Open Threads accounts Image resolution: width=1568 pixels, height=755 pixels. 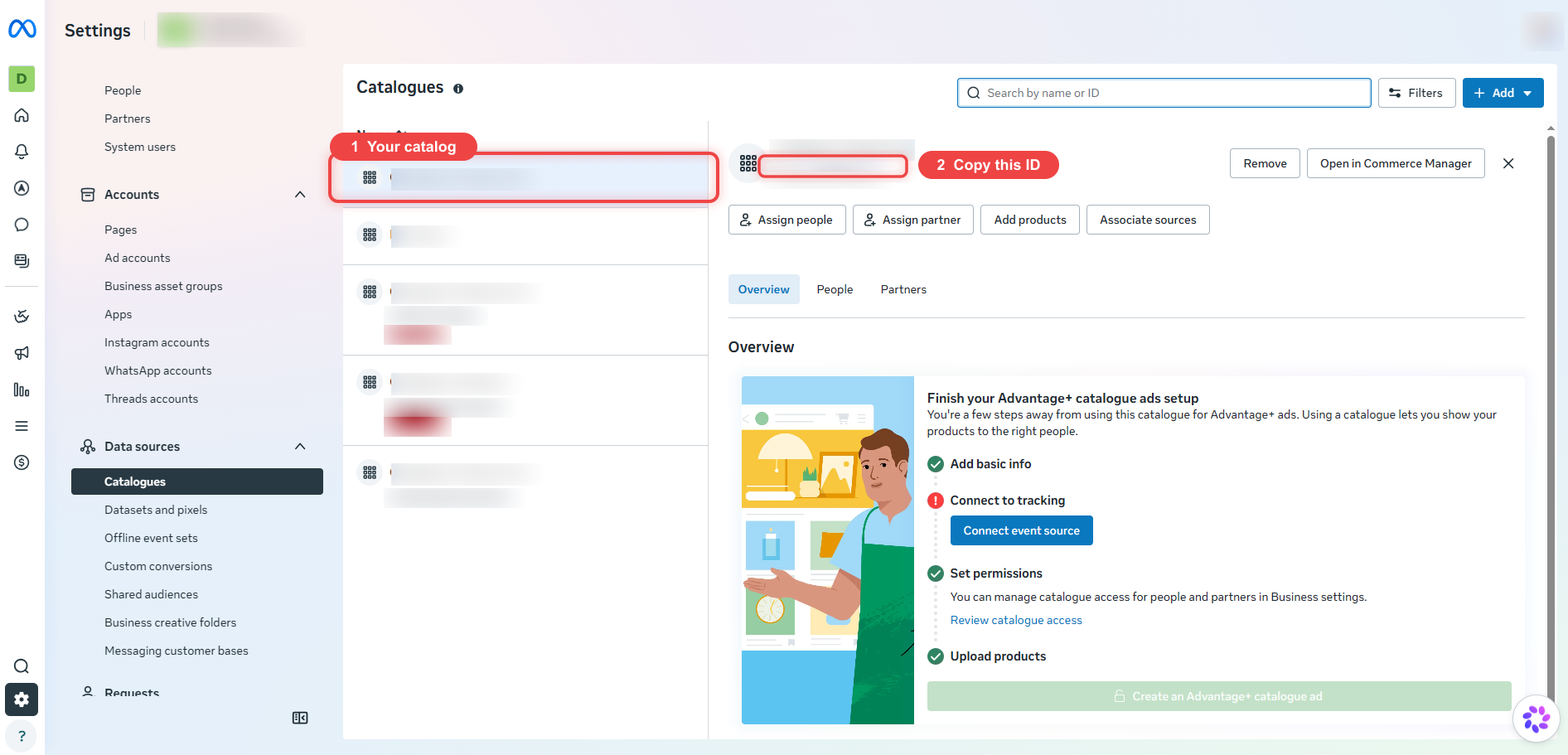tap(152, 399)
